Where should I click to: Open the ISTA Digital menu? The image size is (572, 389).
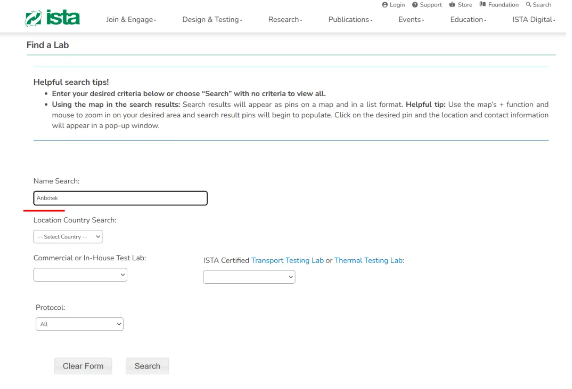point(534,20)
